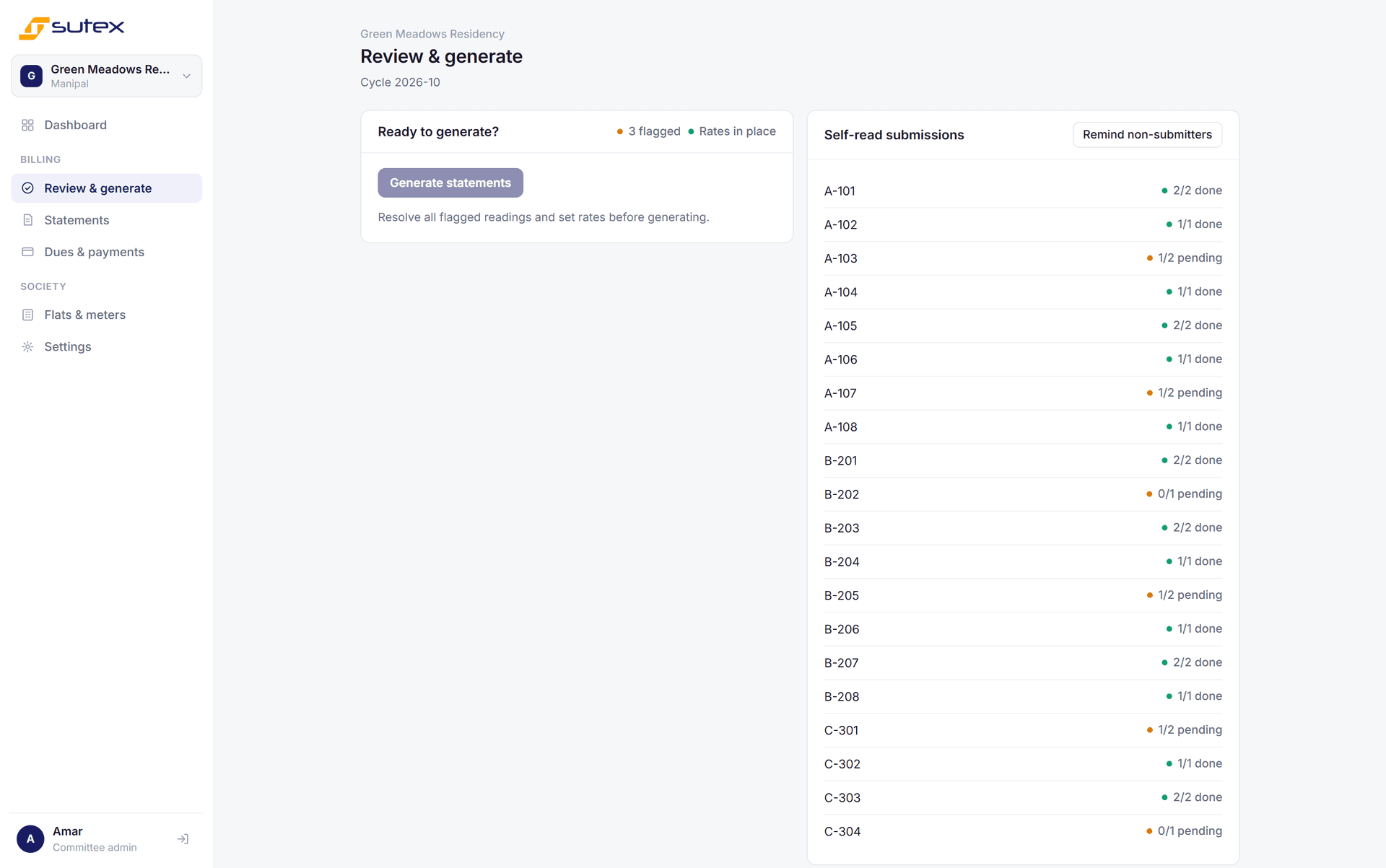Viewport: 1386px width, 868px height.
Task: Click Green Meadows Residency breadcrumb text
Action: click(x=432, y=34)
